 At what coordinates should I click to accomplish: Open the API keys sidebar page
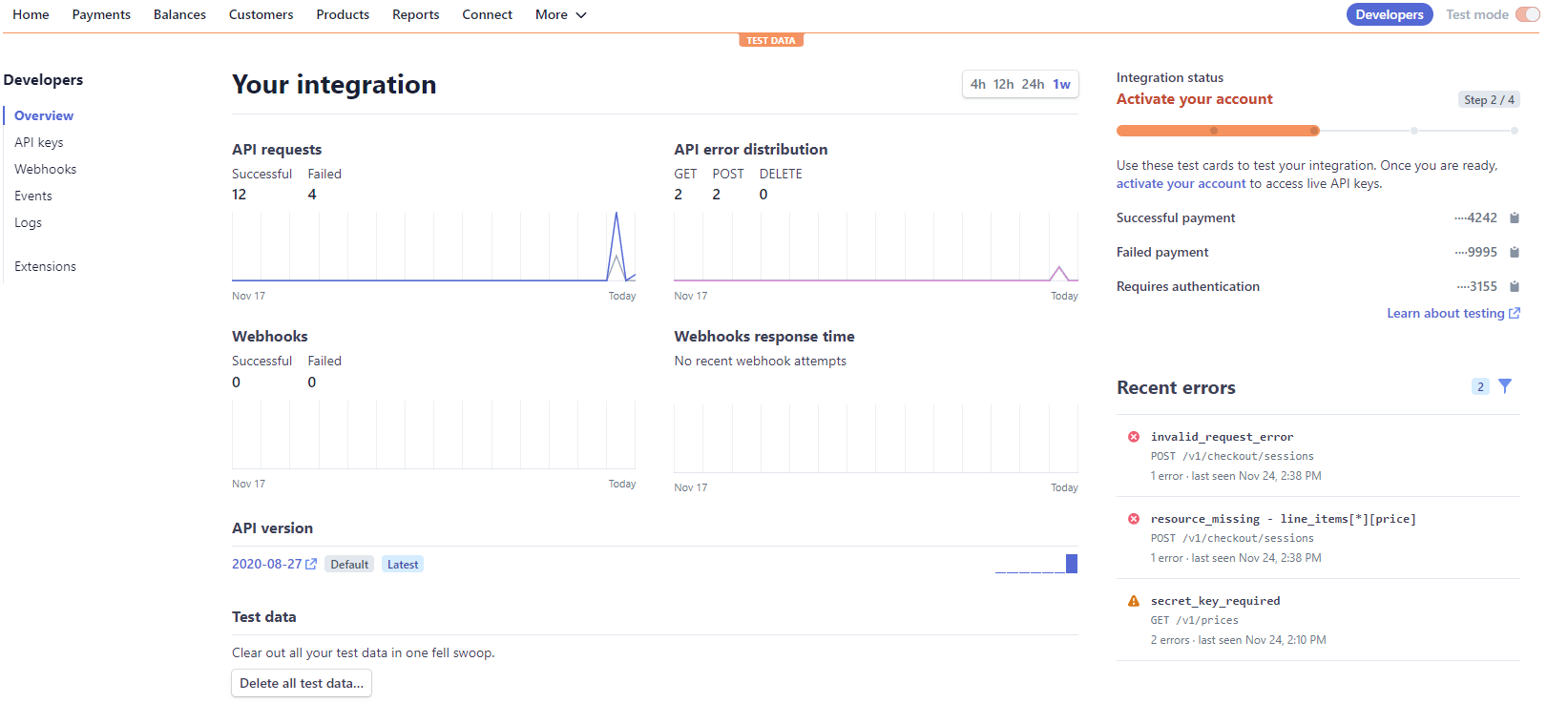pos(39,142)
